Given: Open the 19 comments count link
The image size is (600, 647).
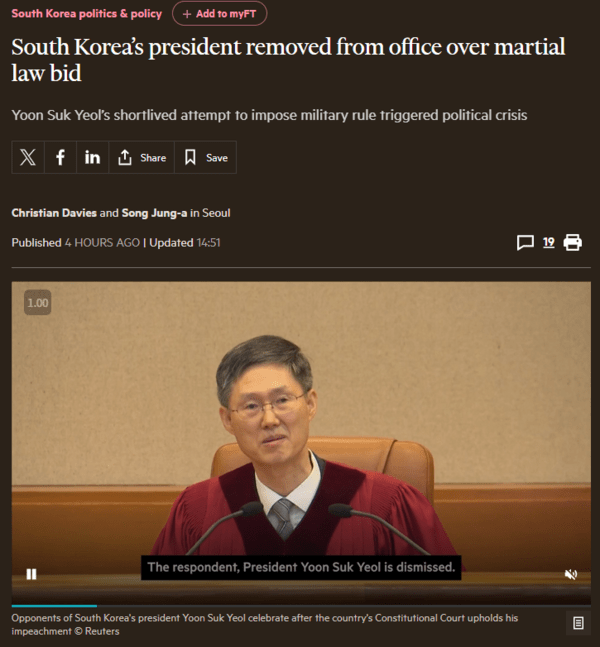Looking at the screenshot, I should [x=548, y=242].
